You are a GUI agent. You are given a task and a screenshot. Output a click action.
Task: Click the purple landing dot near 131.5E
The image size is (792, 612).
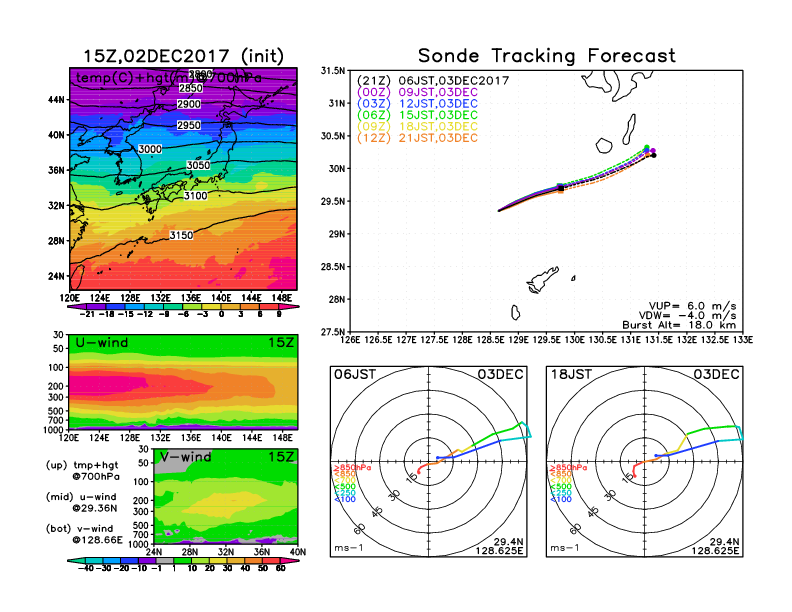(x=652, y=151)
